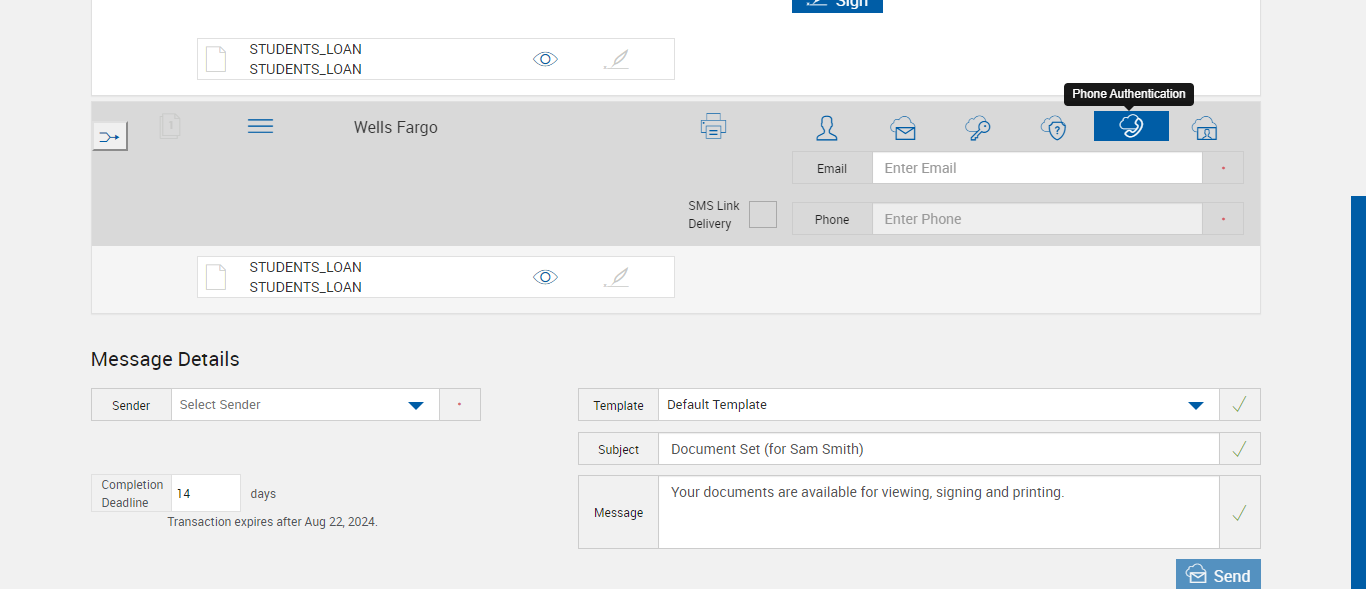Select the cloud key password icon
This screenshot has width=1366, height=589.
(x=977, y=128)
